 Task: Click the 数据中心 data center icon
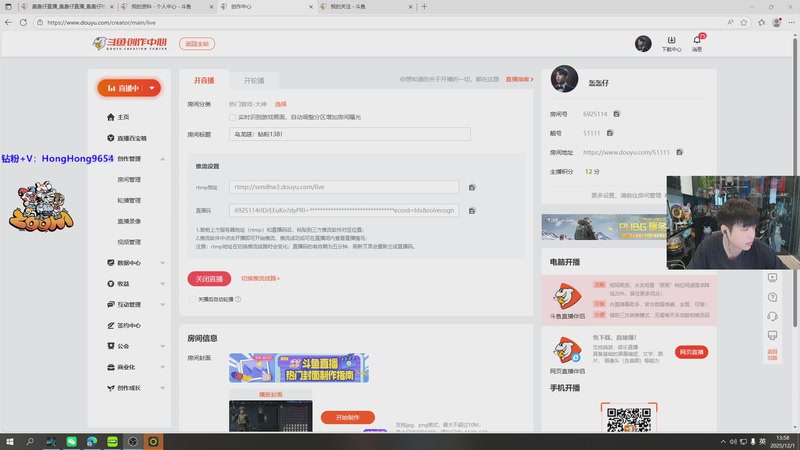click(111, 263)
